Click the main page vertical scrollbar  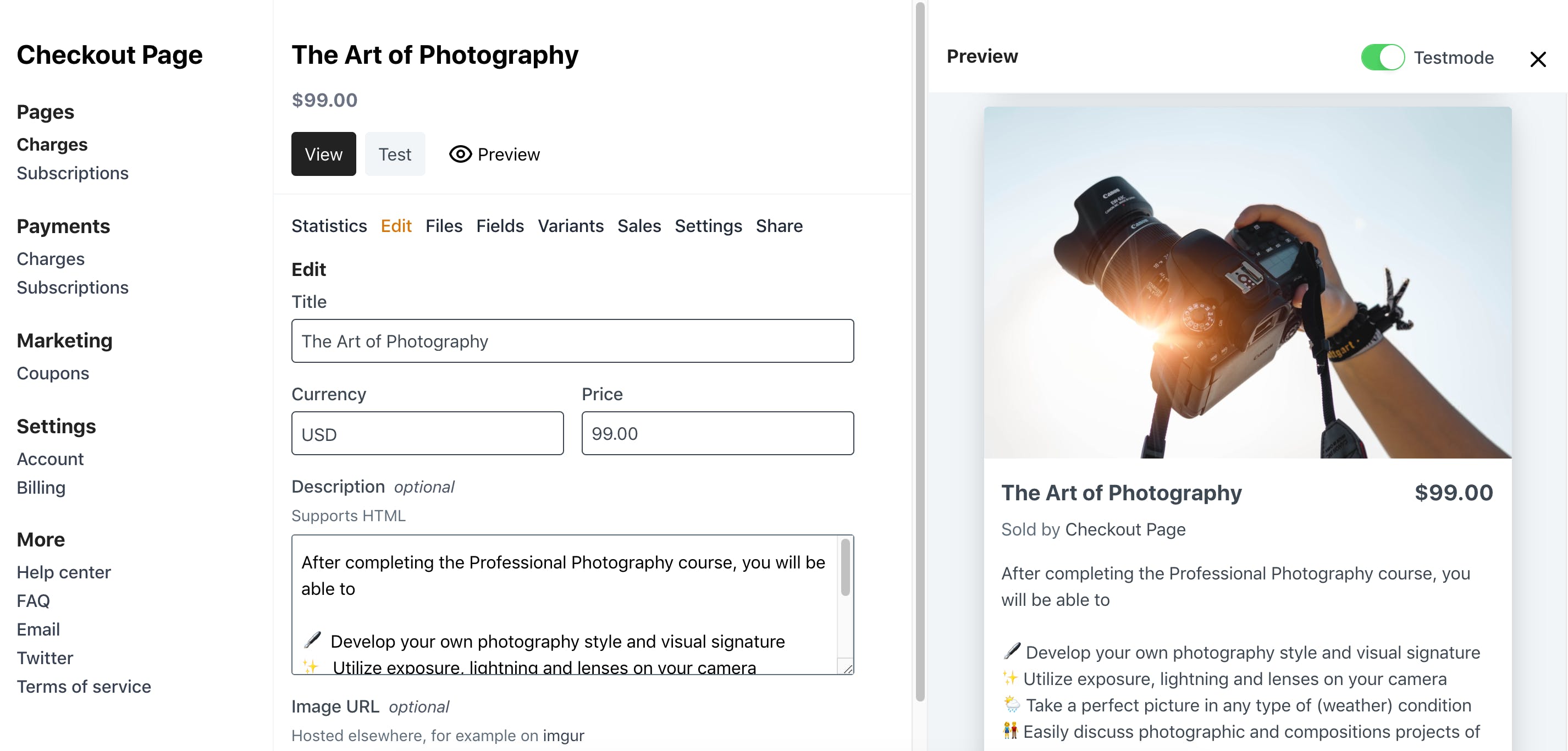click(920, 353)
